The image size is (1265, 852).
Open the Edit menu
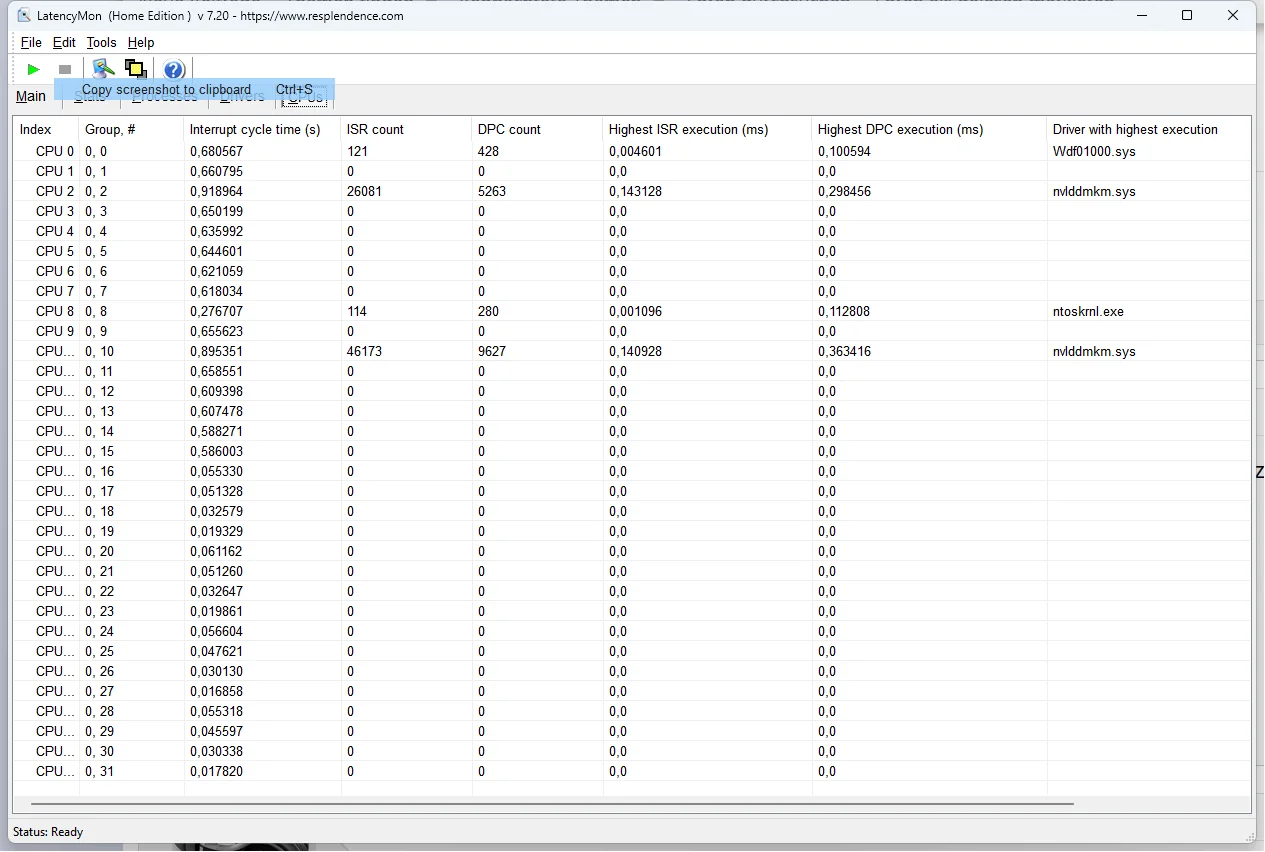tap(64, 43)
